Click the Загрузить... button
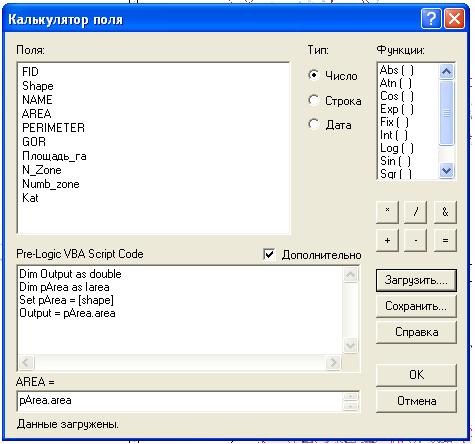Viewport: 475px width, 444px height. tap(416, 280)
